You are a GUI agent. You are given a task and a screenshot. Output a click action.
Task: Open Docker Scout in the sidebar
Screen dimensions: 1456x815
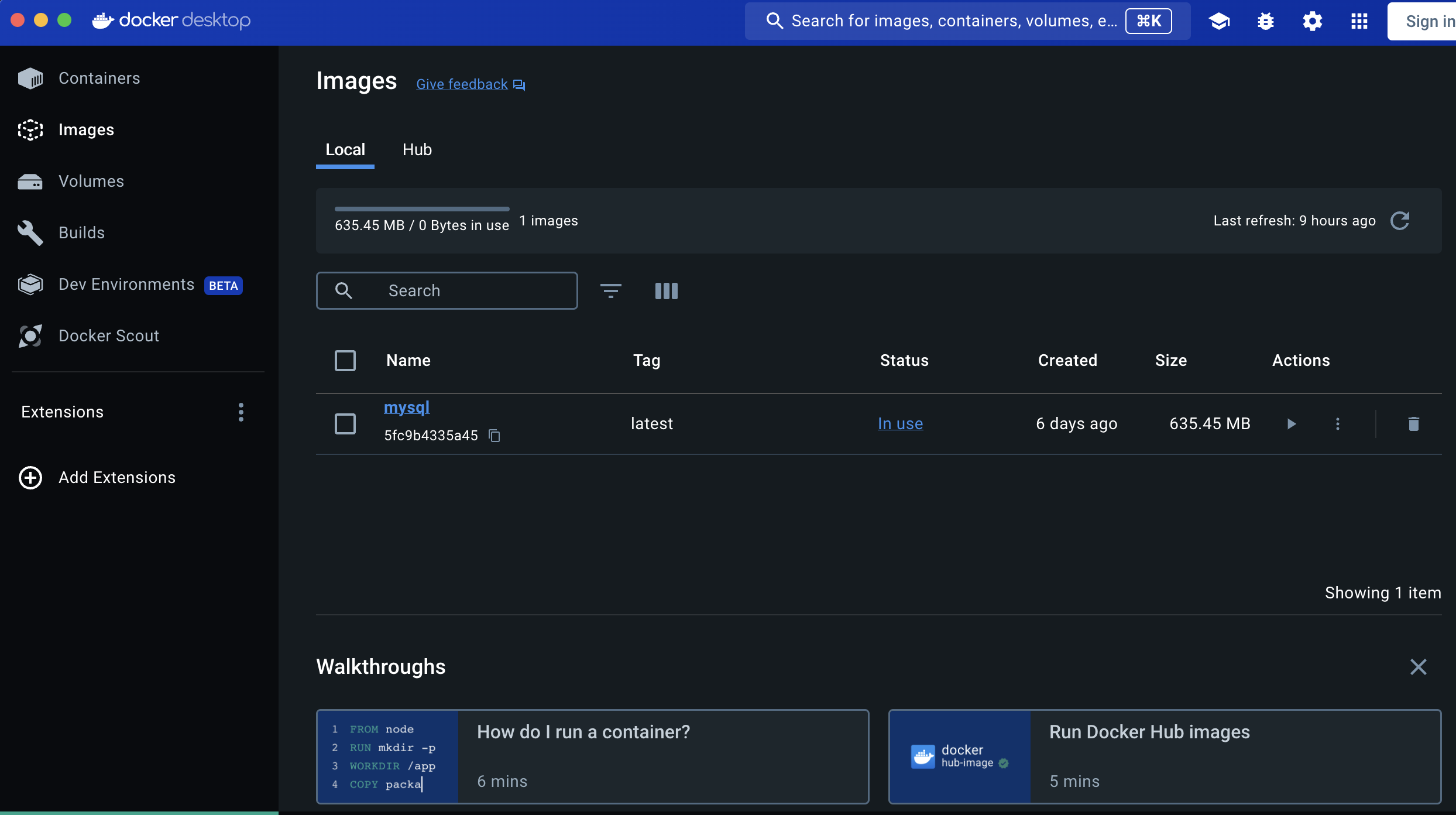tap(108, 335)
